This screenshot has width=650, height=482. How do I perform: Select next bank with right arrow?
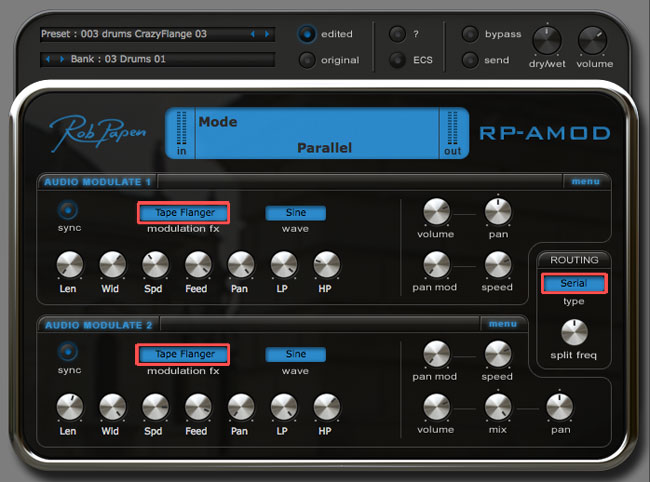pyautogui.click(x=62, y=59)
